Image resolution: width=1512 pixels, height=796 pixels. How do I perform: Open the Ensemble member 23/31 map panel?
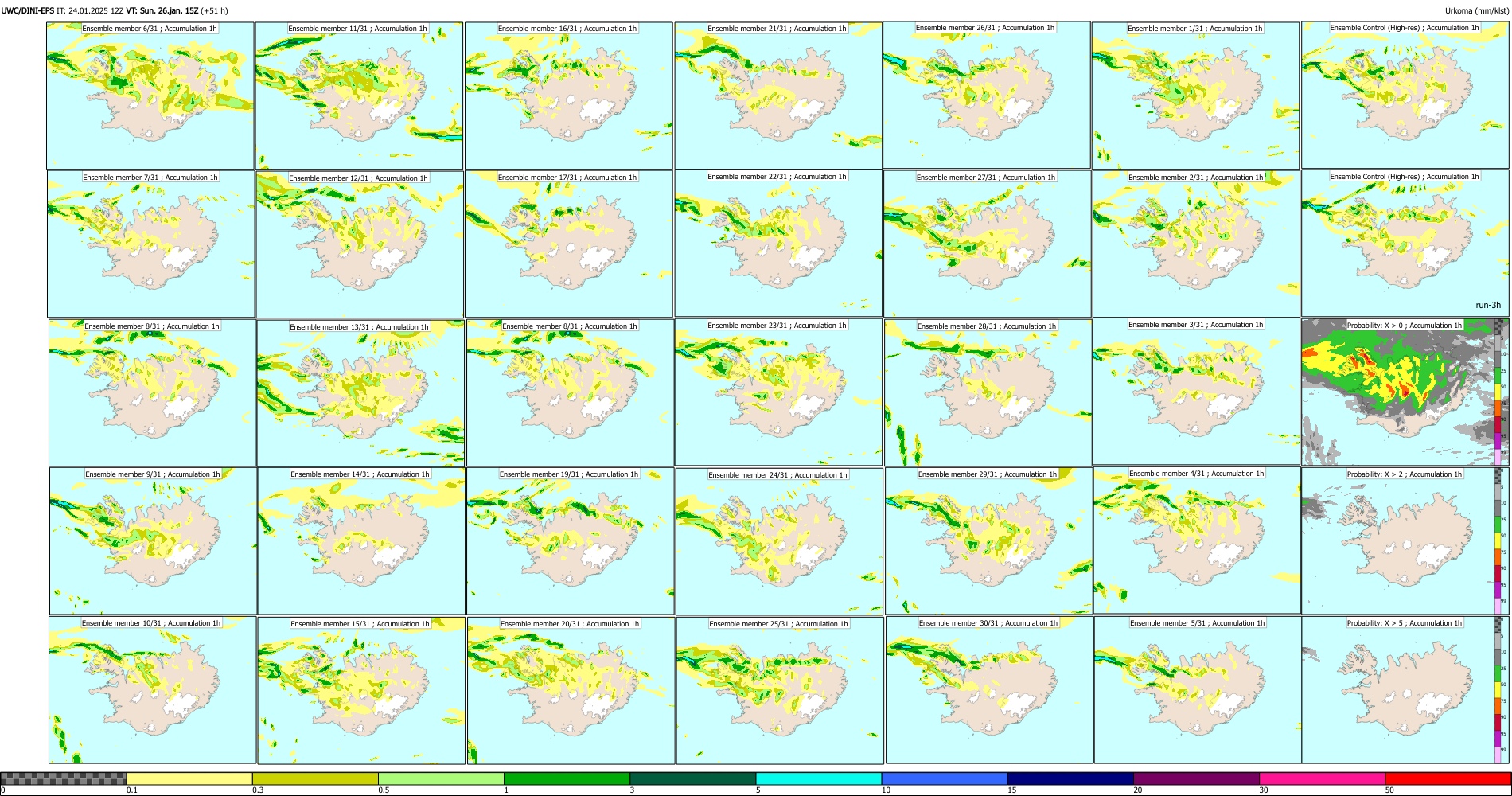(x=778, y=392)
